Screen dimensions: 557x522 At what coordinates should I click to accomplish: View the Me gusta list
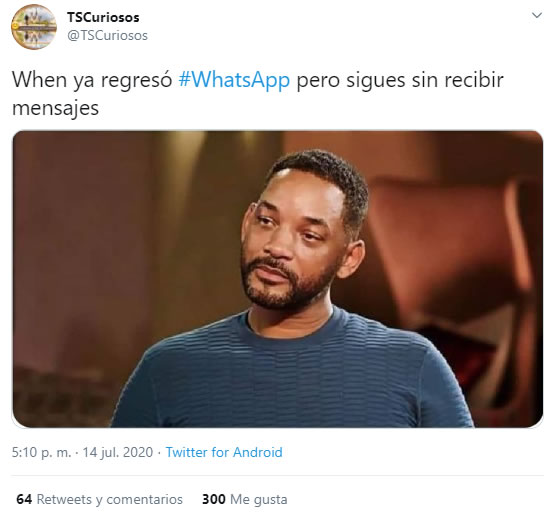244,499
